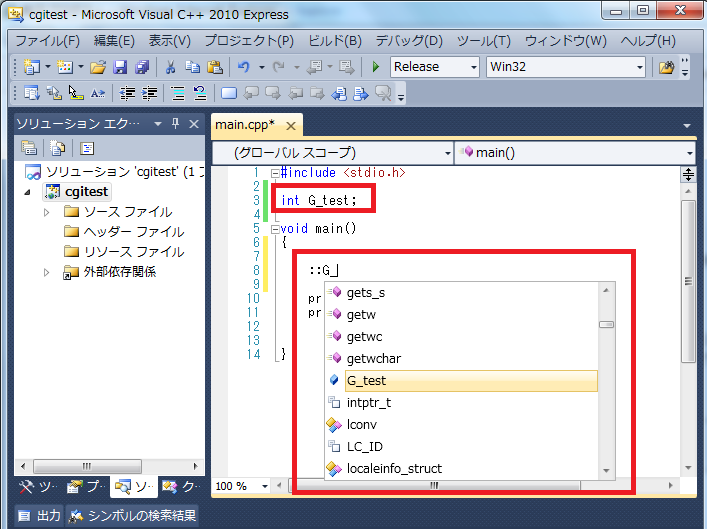
Task: Open the Win32 platform dropdown
Action: (x=640, y=67)
